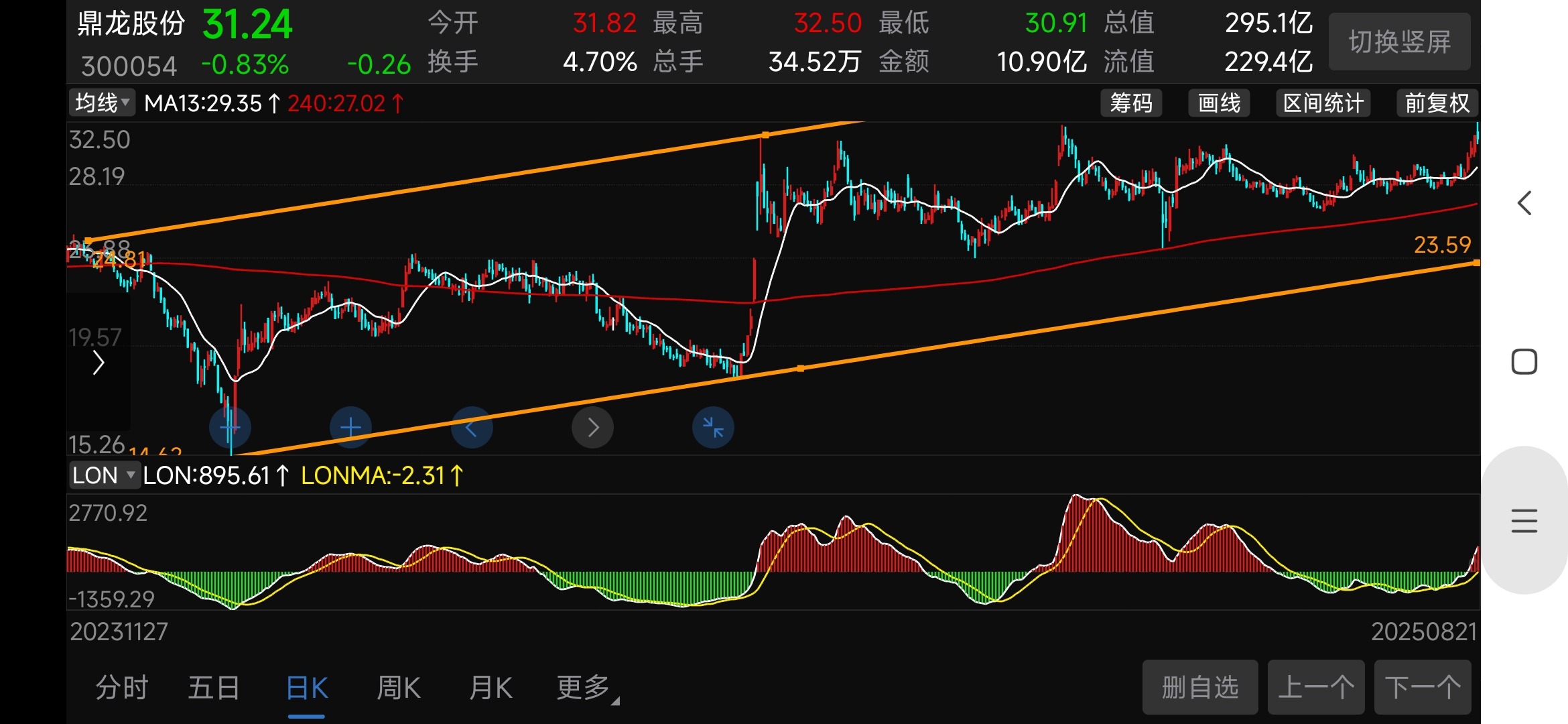The height and width of the screenshot is (724, 1568).
Task: Tap the gray floating side handle
Action: coord(1524,520)
